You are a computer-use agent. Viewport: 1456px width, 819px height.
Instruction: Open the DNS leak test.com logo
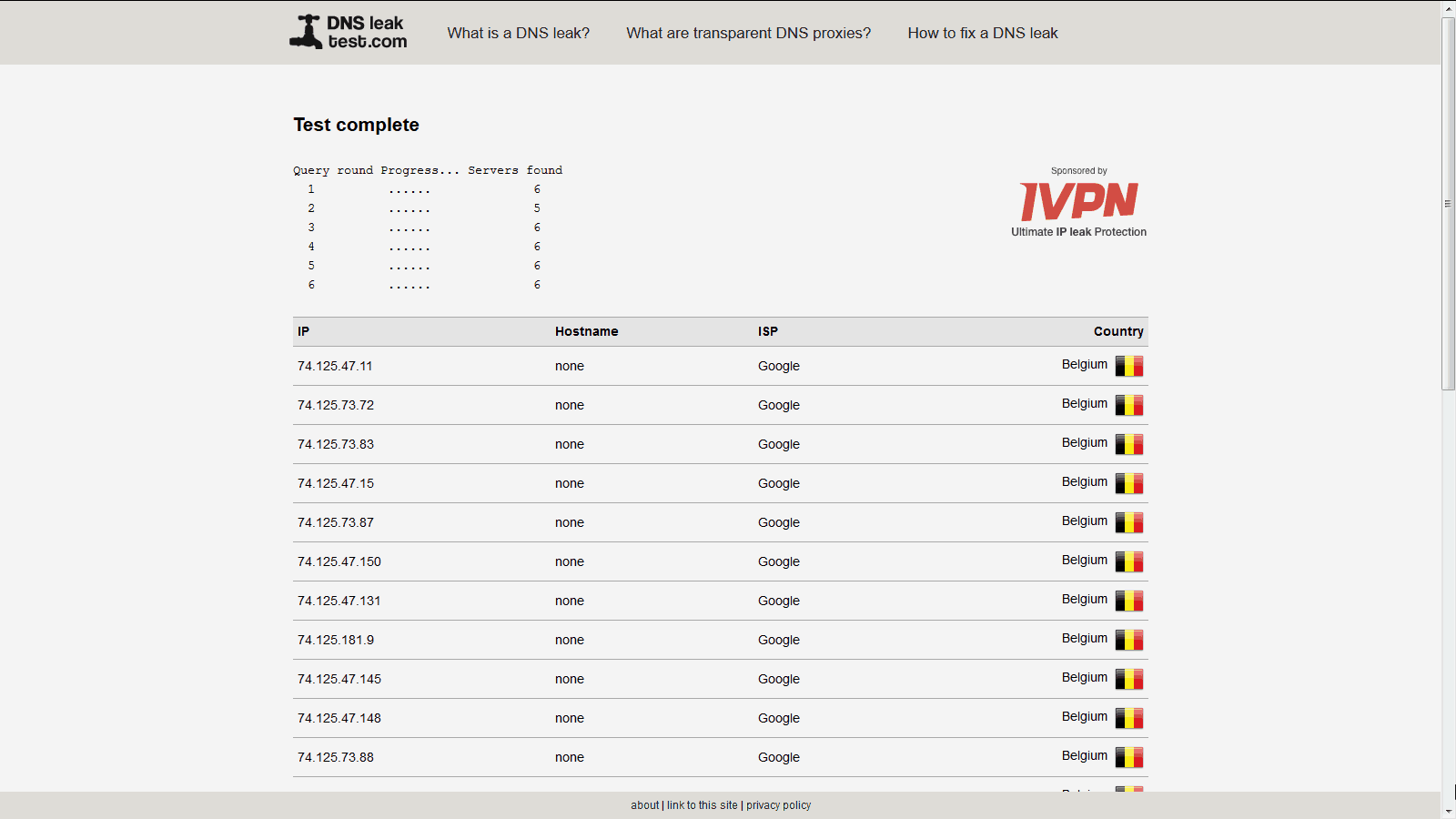pos(349,32)
